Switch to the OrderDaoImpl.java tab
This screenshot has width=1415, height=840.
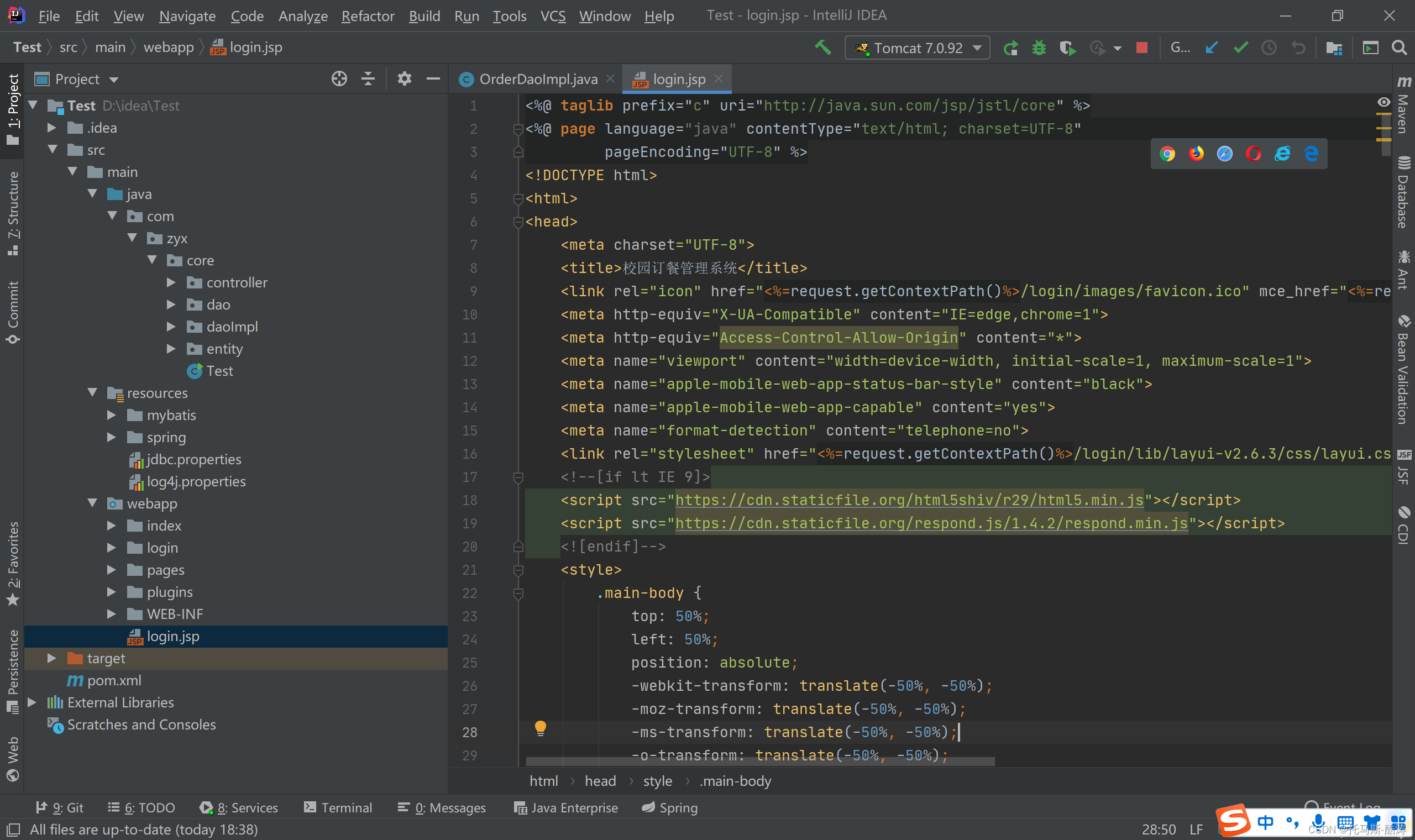click(538, 79)
